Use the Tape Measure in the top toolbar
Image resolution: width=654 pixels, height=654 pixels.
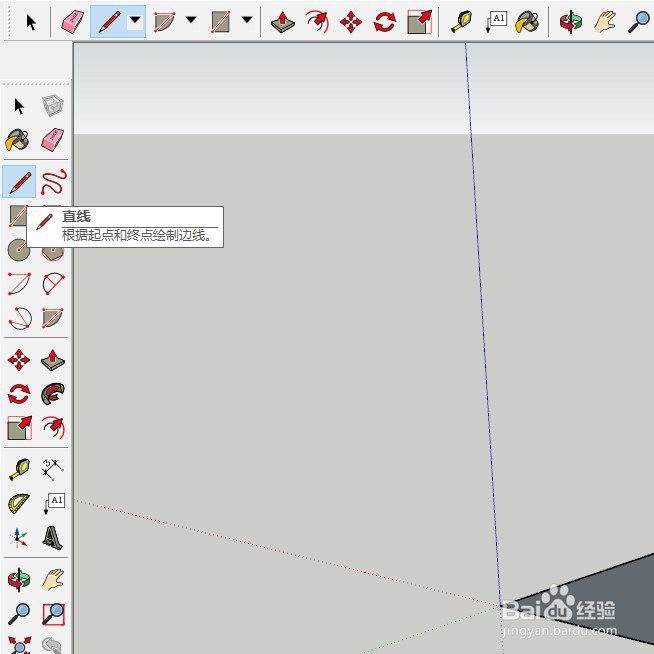pos(461,22)
